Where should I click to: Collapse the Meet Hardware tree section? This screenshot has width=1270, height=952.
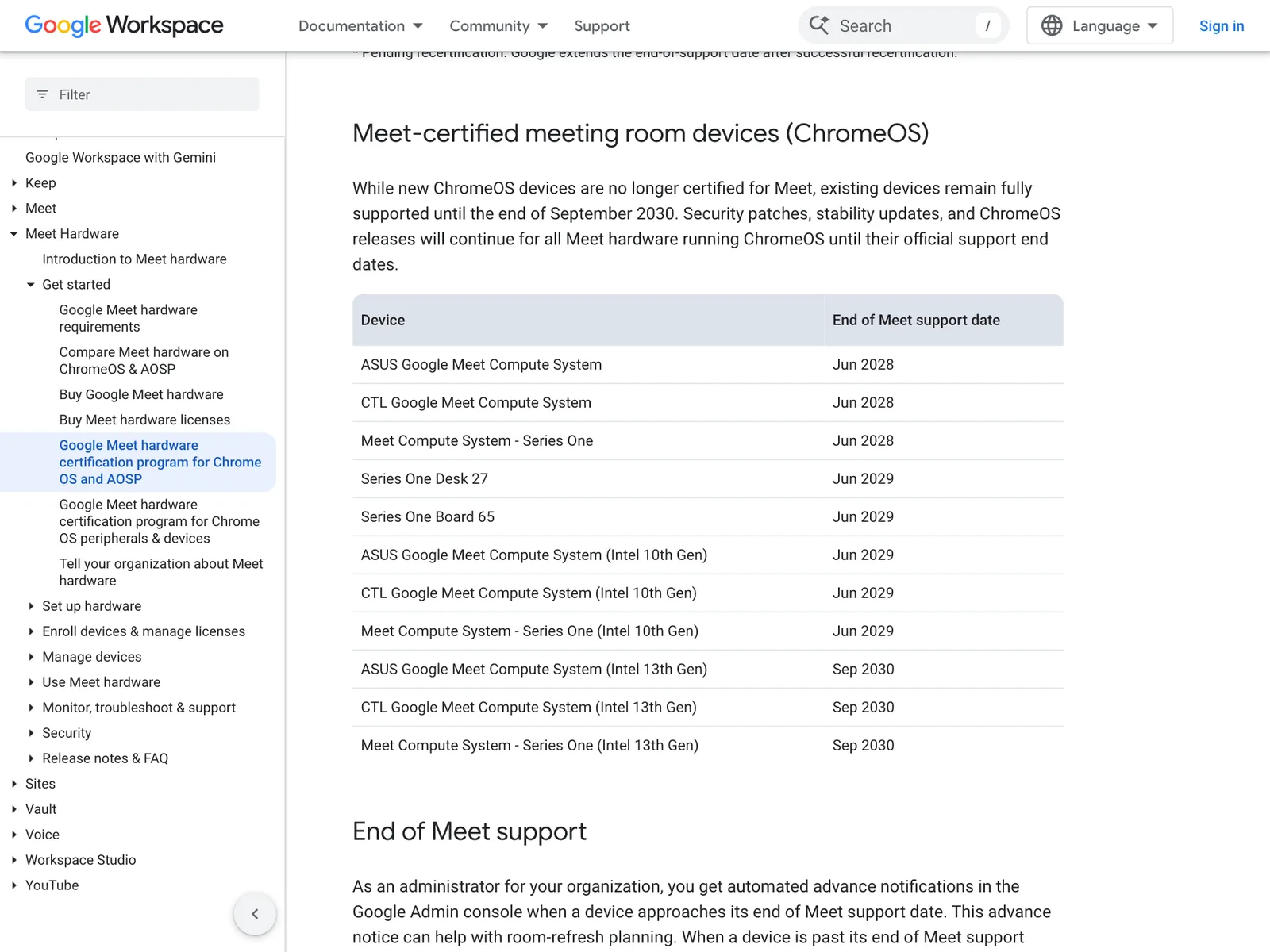[13, 234]
